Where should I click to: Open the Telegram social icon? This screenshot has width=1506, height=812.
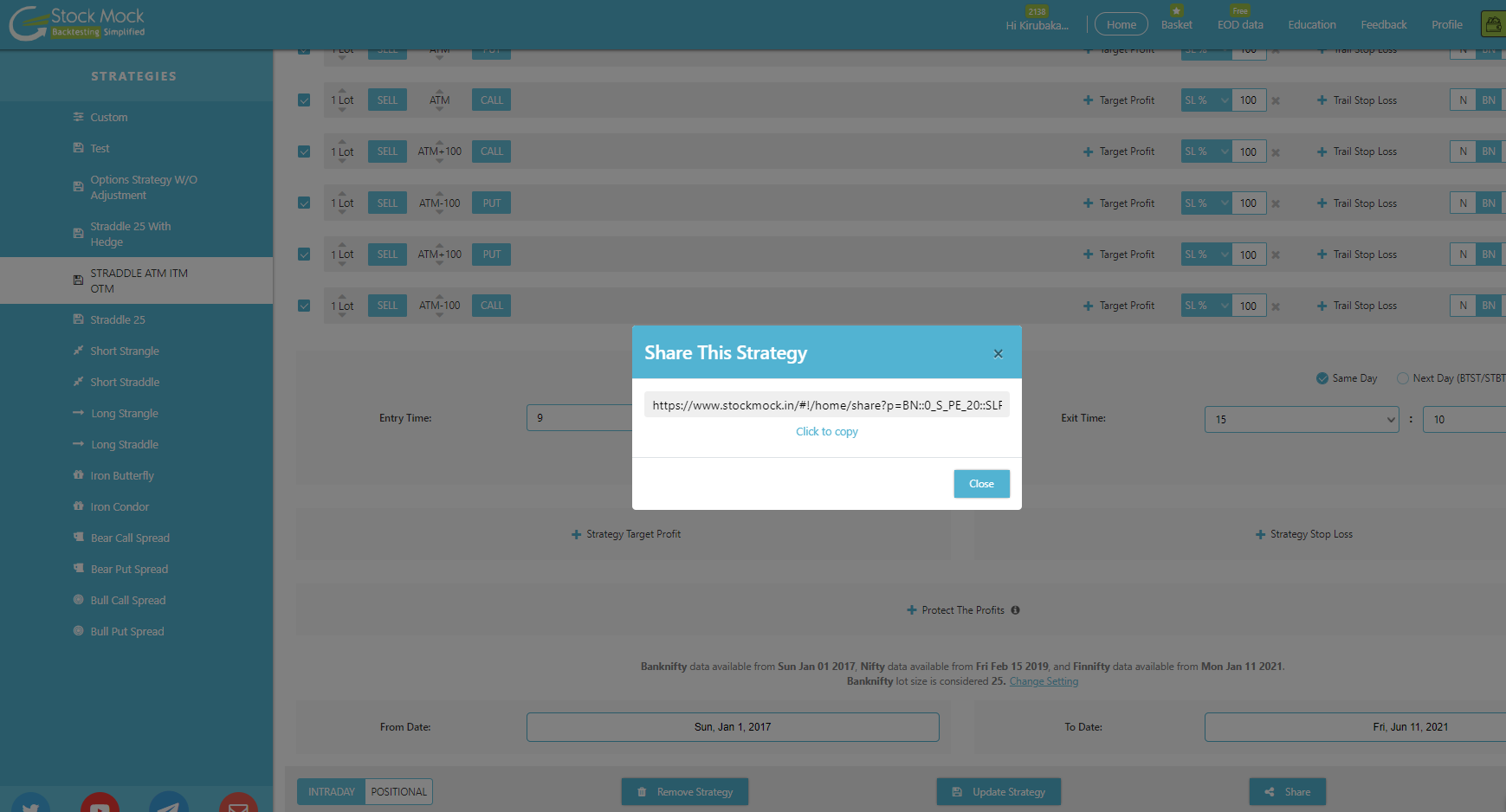tap(169, 802)
